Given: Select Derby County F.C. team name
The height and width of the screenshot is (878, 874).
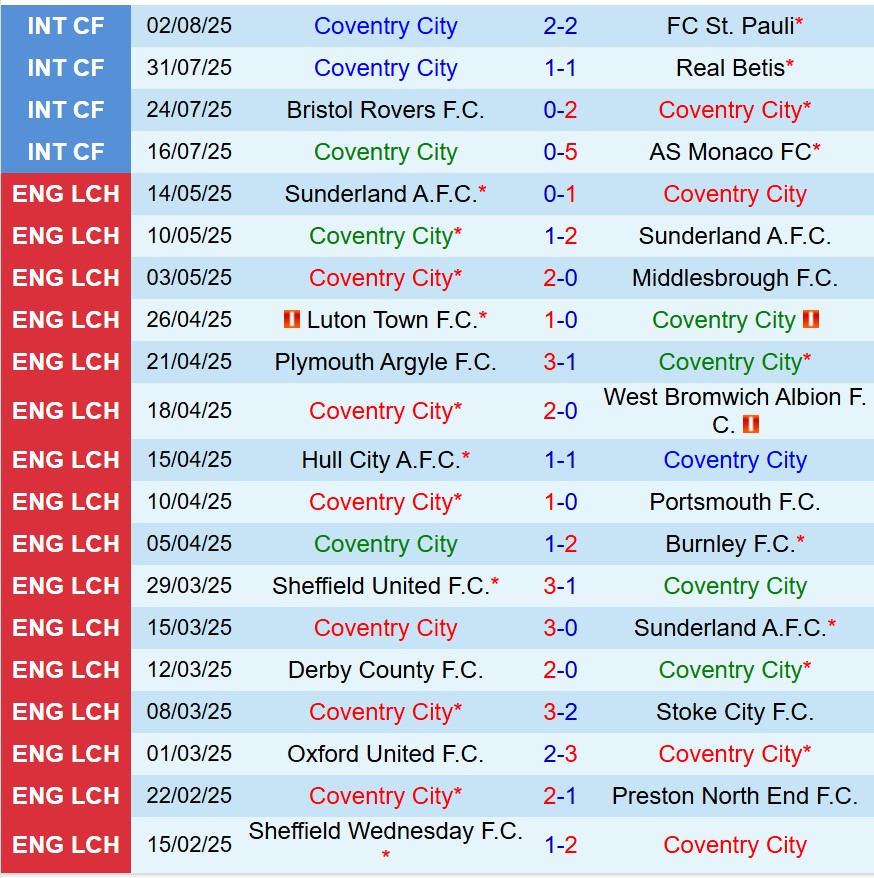Looking at the screenshot, I should [385, 670].
